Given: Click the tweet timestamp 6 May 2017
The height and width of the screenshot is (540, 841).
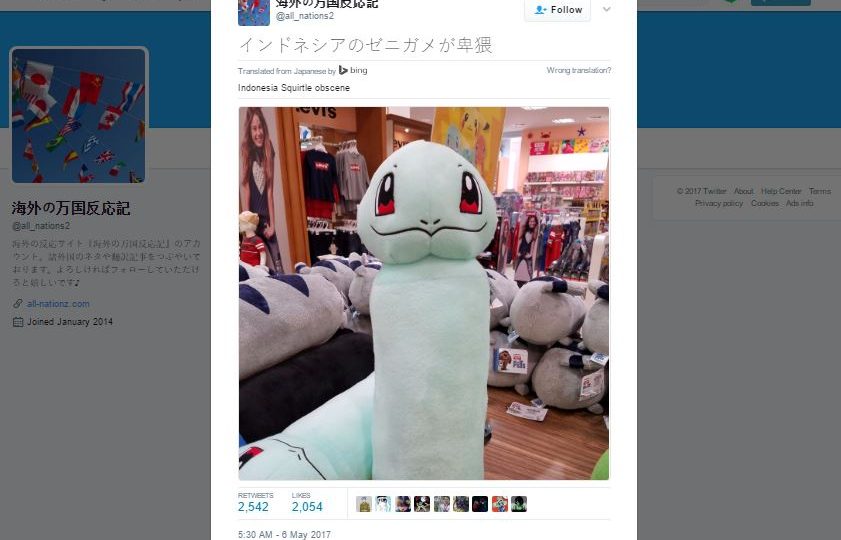Looking at the screenshot, I should click(284, 535).
